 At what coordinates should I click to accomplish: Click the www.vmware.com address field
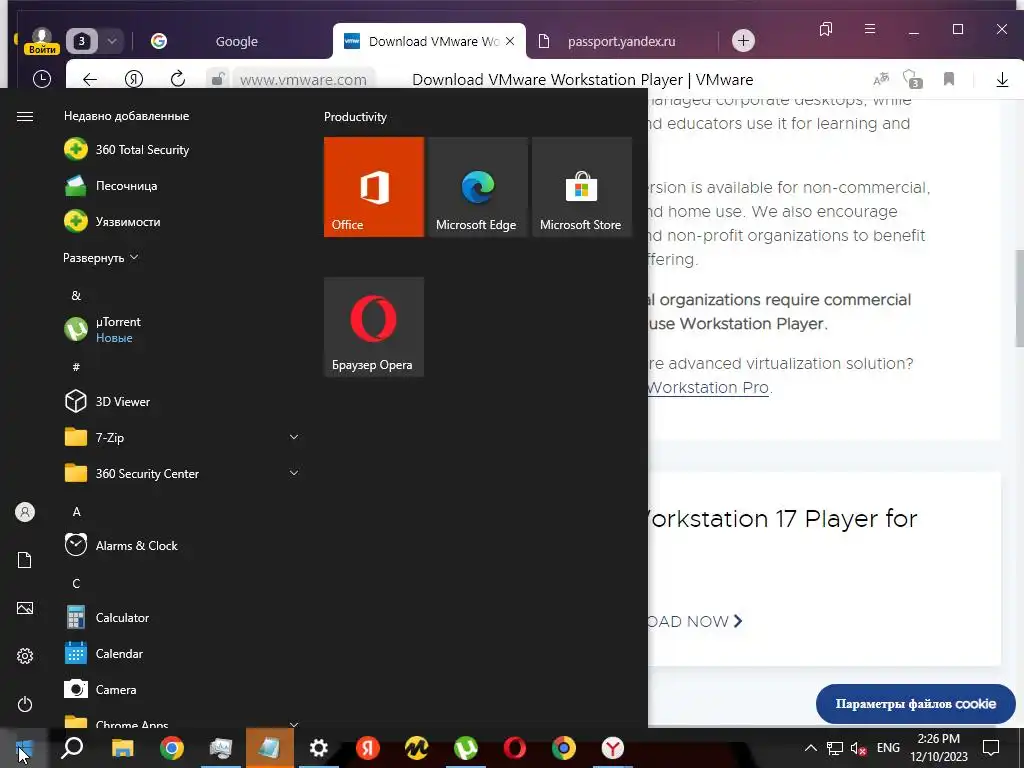pyautogui.click(x=303, y=80)
